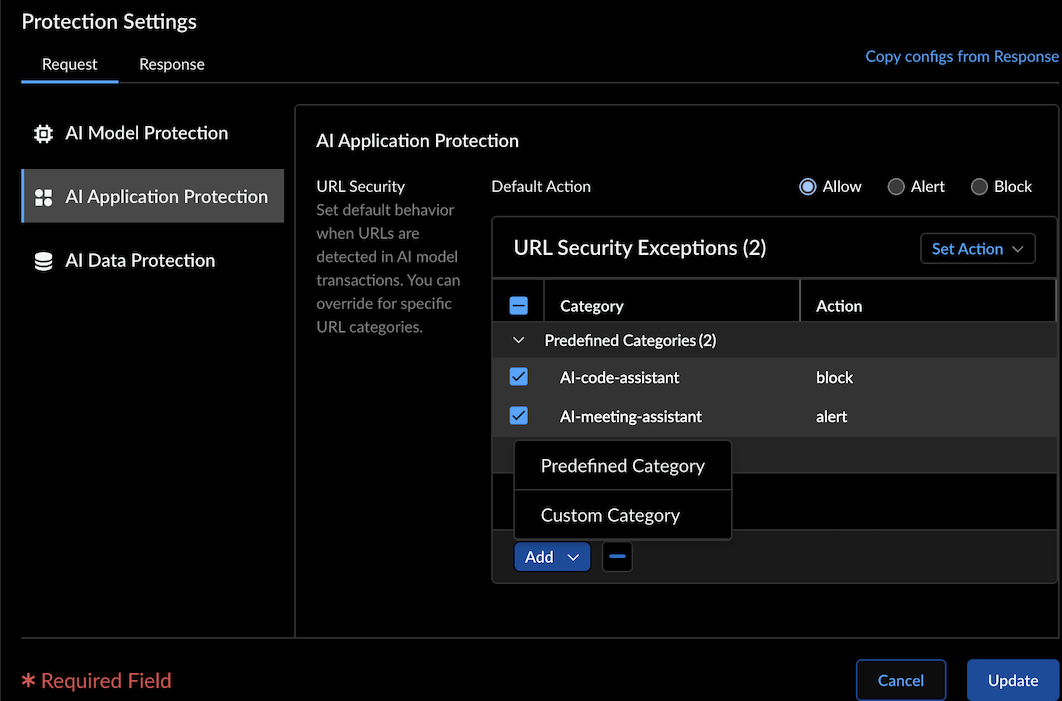Click Copy configs from Response link

pyautogui.click(x=961, y=56)
